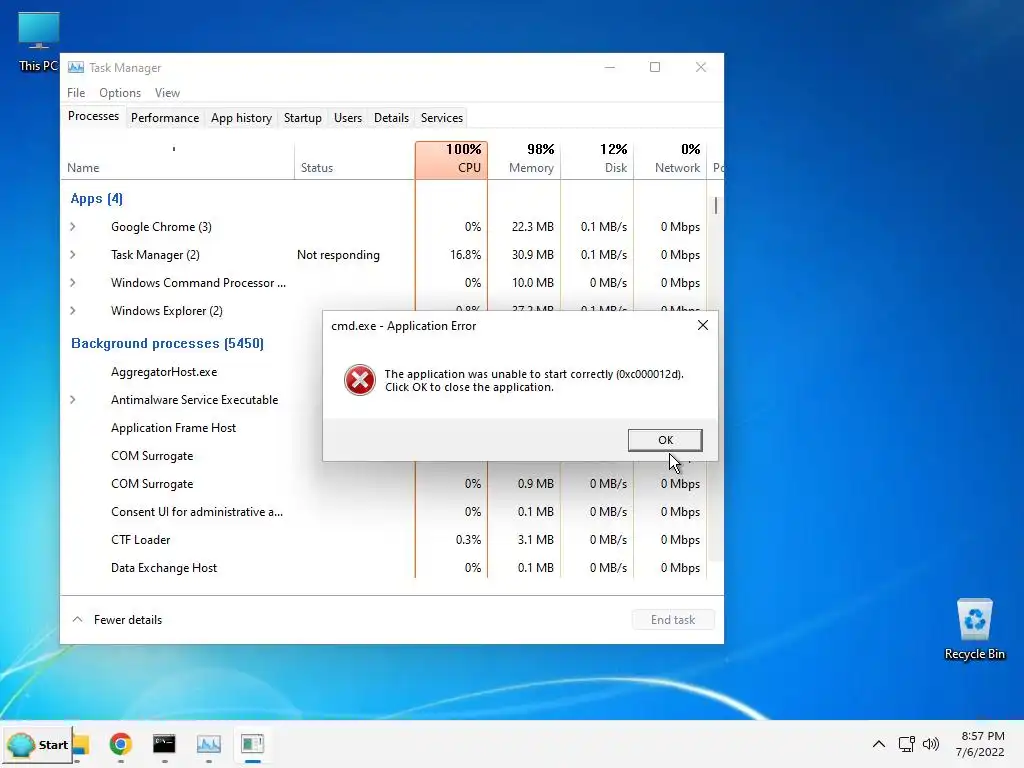Sort processes by CPU column
Screen dimensions: 1024x768
pos(451,159)
